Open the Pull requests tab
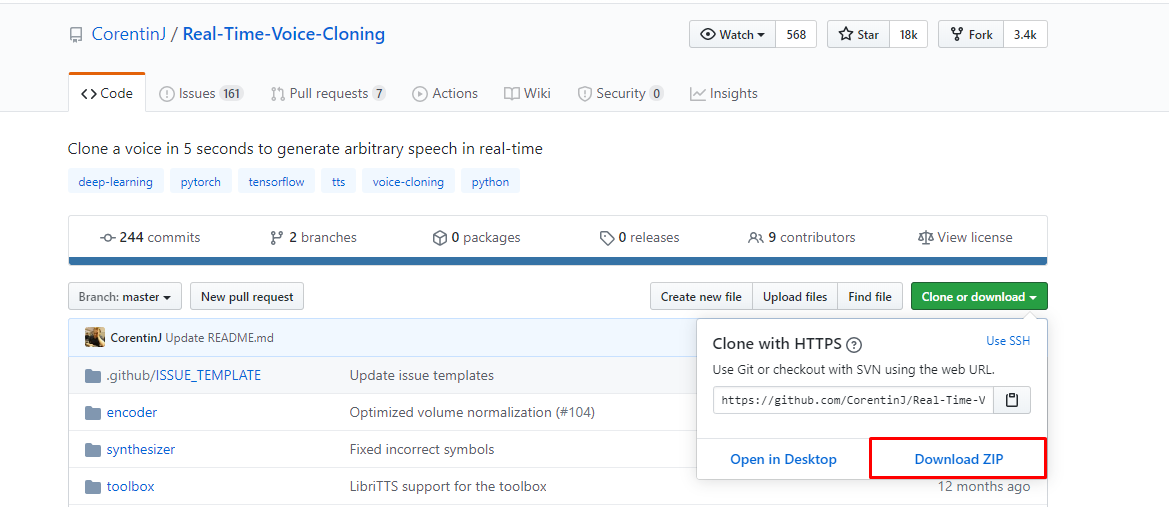 point(328,93)
